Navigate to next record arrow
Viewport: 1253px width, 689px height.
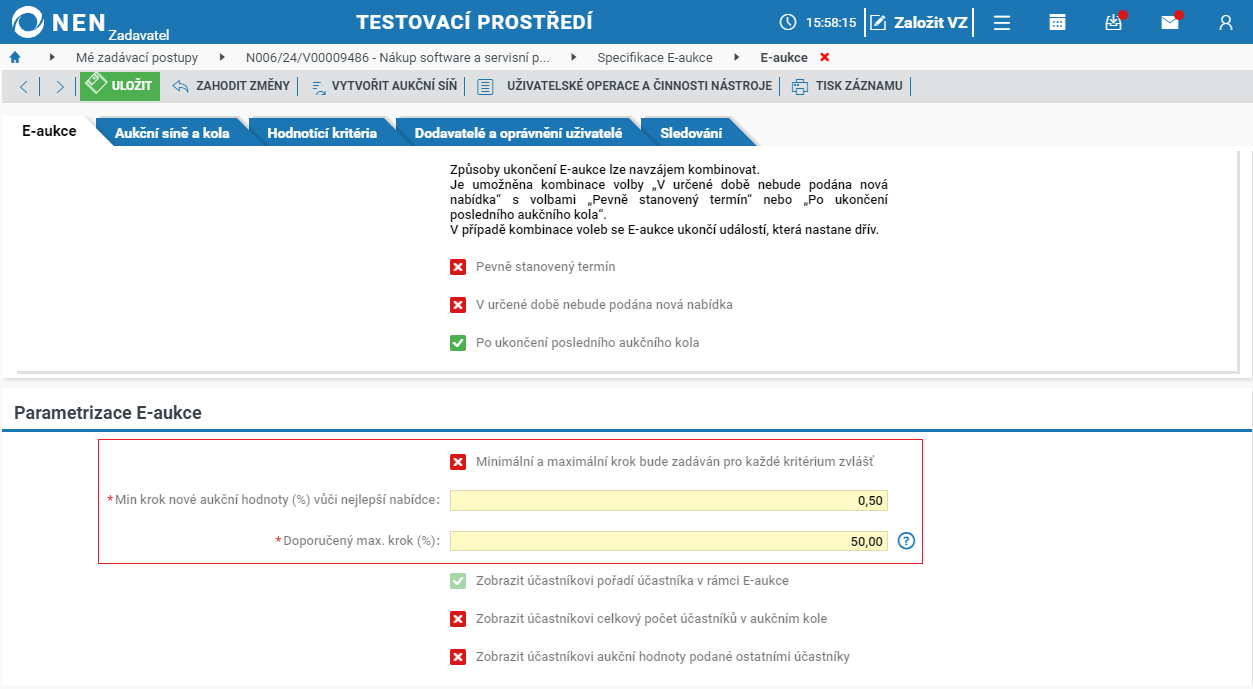click(x=60, y=87)
